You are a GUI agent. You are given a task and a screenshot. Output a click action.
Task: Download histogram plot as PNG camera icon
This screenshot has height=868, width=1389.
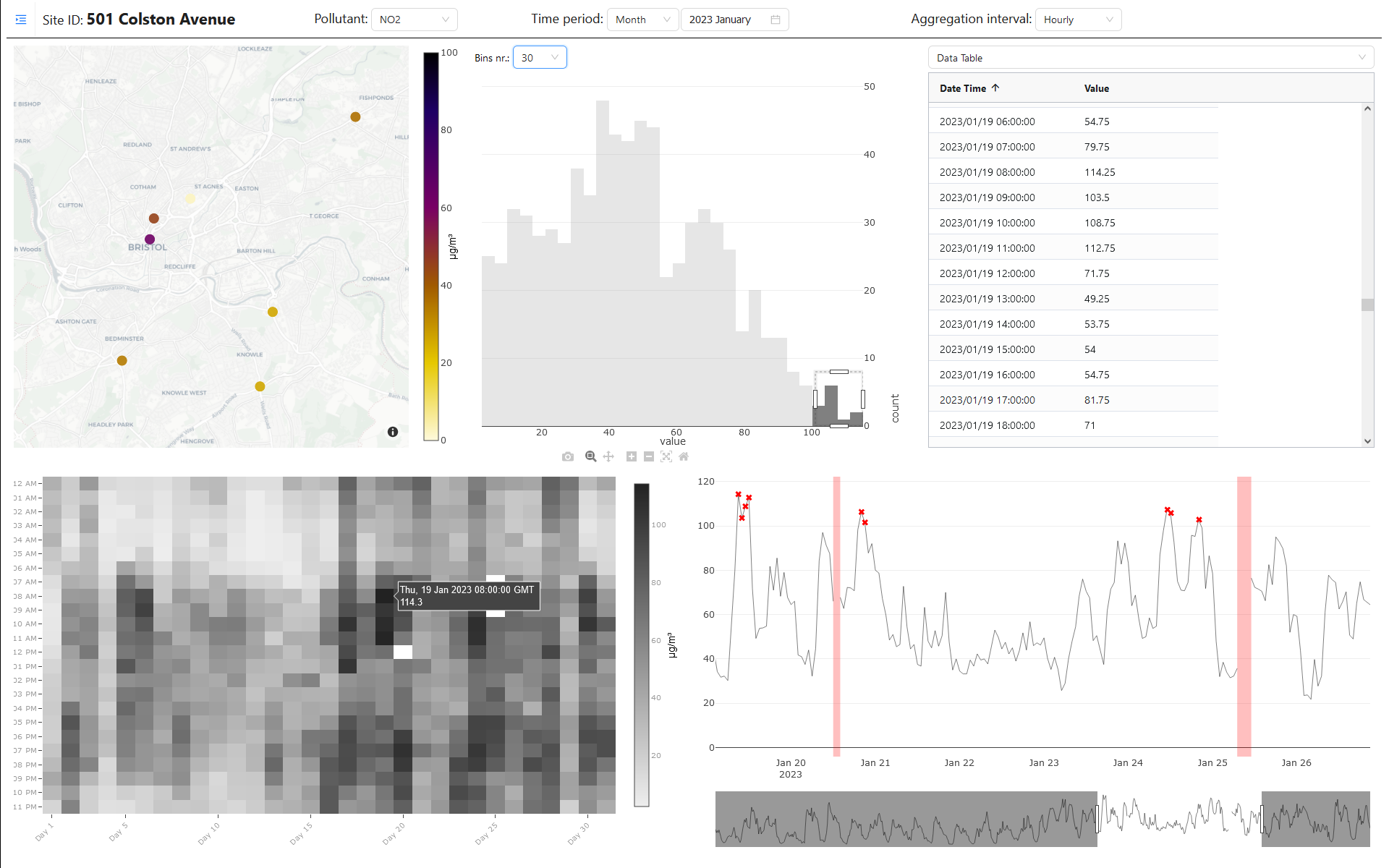click(568, 456)
